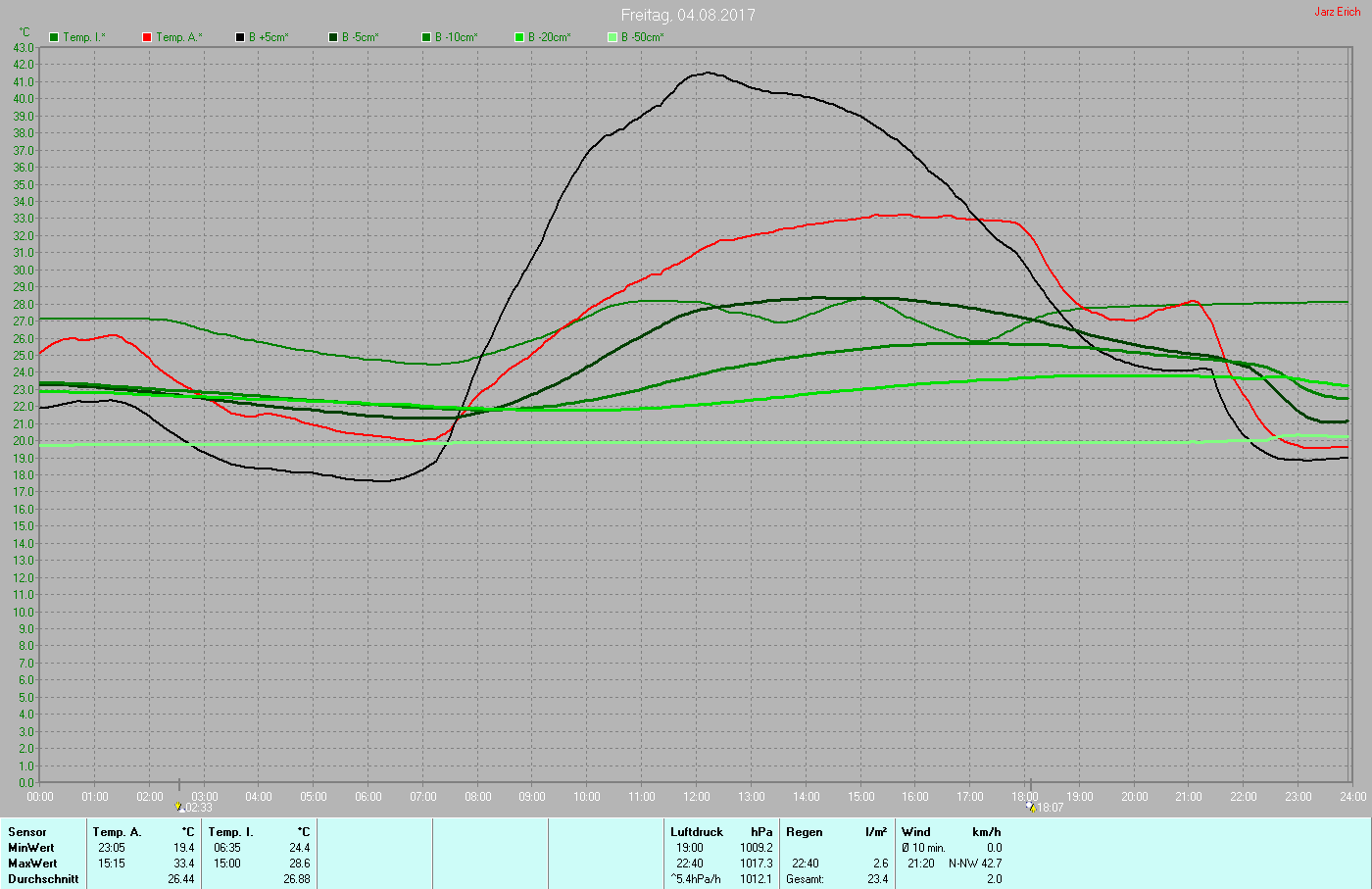Click the pressure minimum 1009.2
1372x889 pixels.
pyautogui.click(x=757, y=848)
